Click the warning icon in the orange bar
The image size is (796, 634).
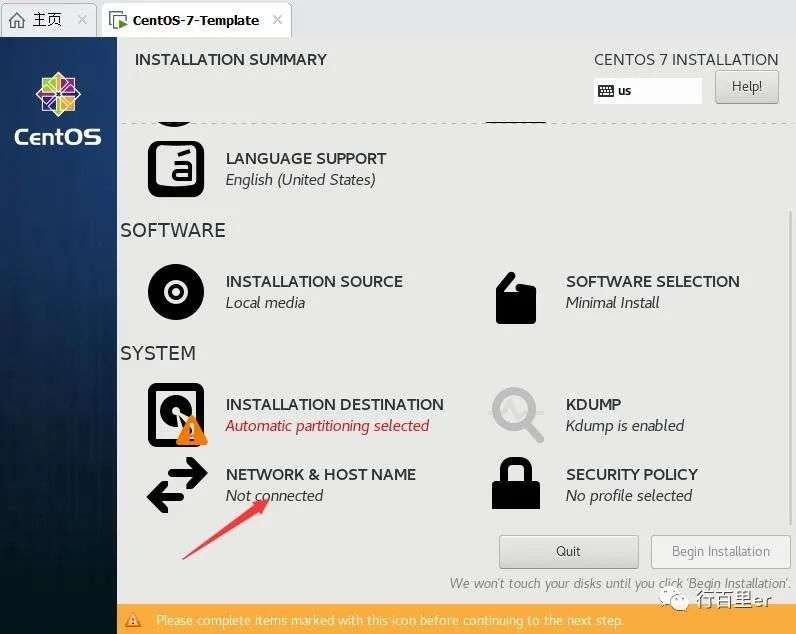click(133, 620)
